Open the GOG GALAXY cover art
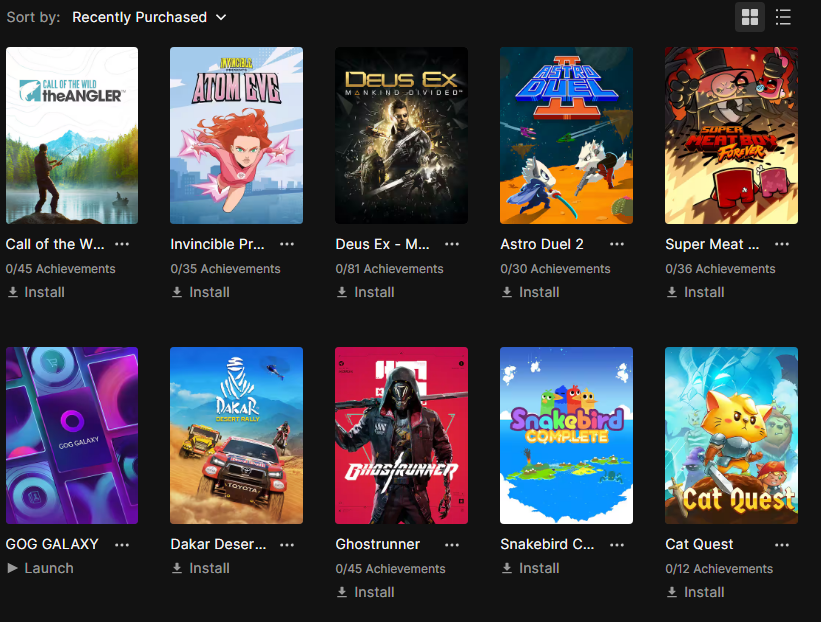 pos(72,436)
